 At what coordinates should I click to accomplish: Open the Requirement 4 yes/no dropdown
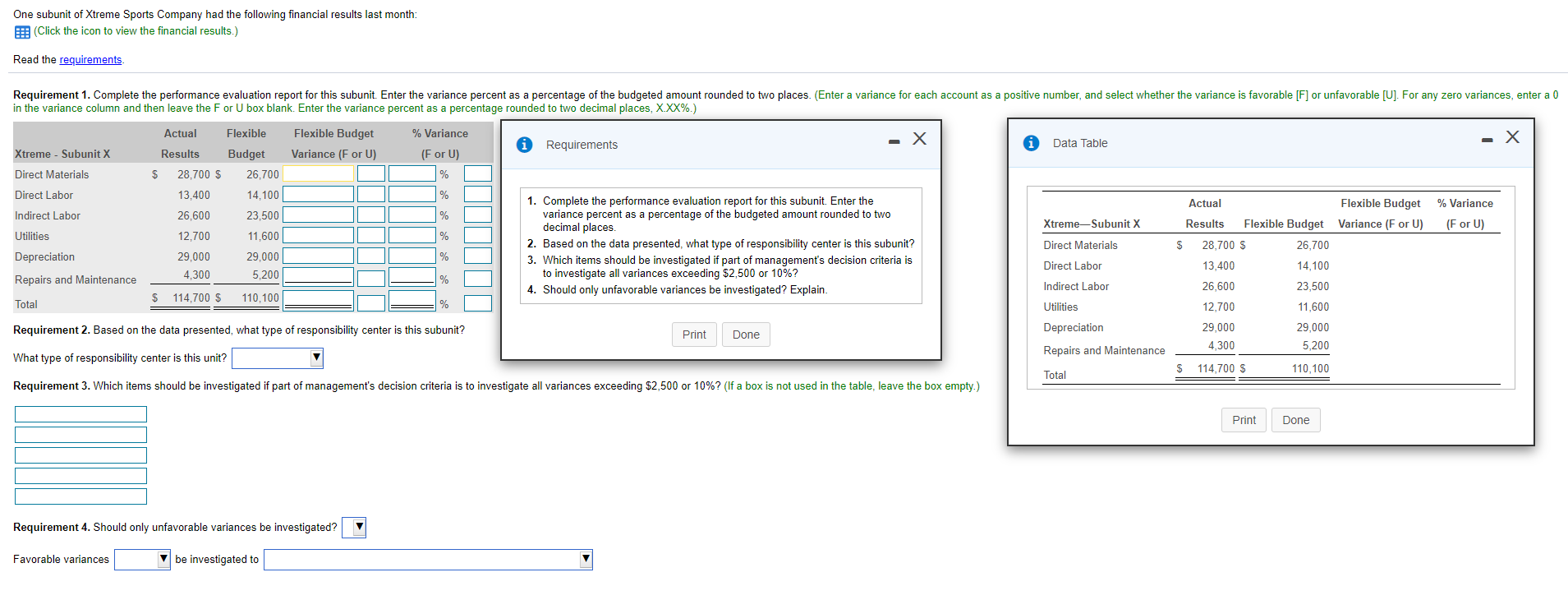click(354, 528)
